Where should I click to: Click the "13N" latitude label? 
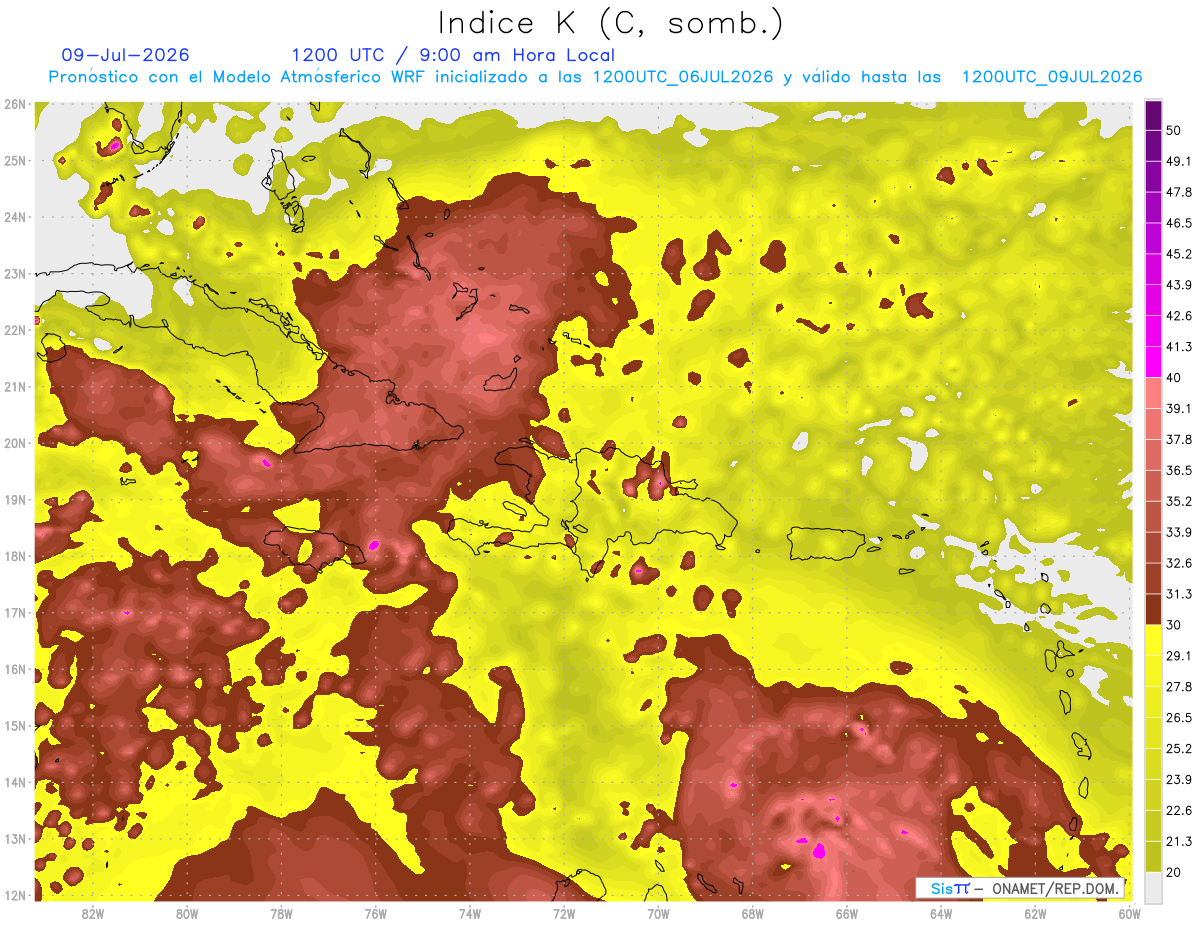click(x=15, y=839)
